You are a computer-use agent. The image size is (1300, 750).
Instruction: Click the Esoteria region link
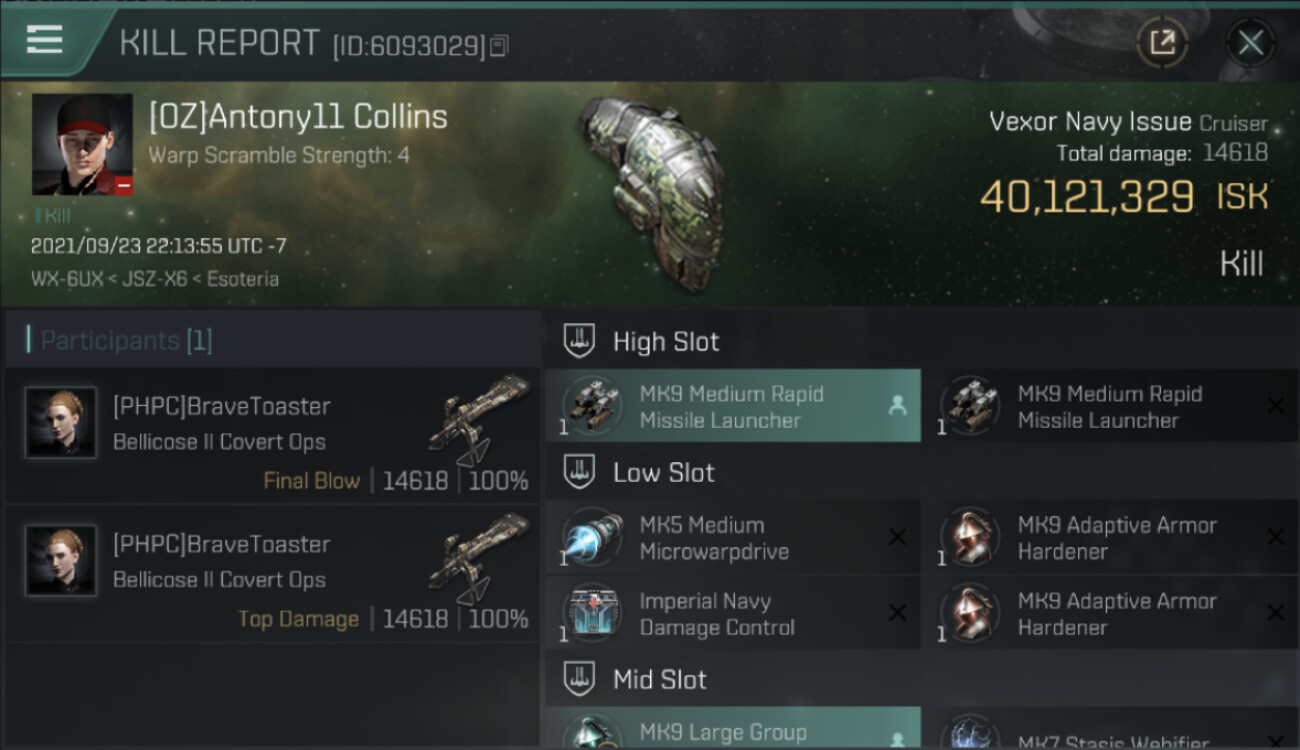click(243, 279)
